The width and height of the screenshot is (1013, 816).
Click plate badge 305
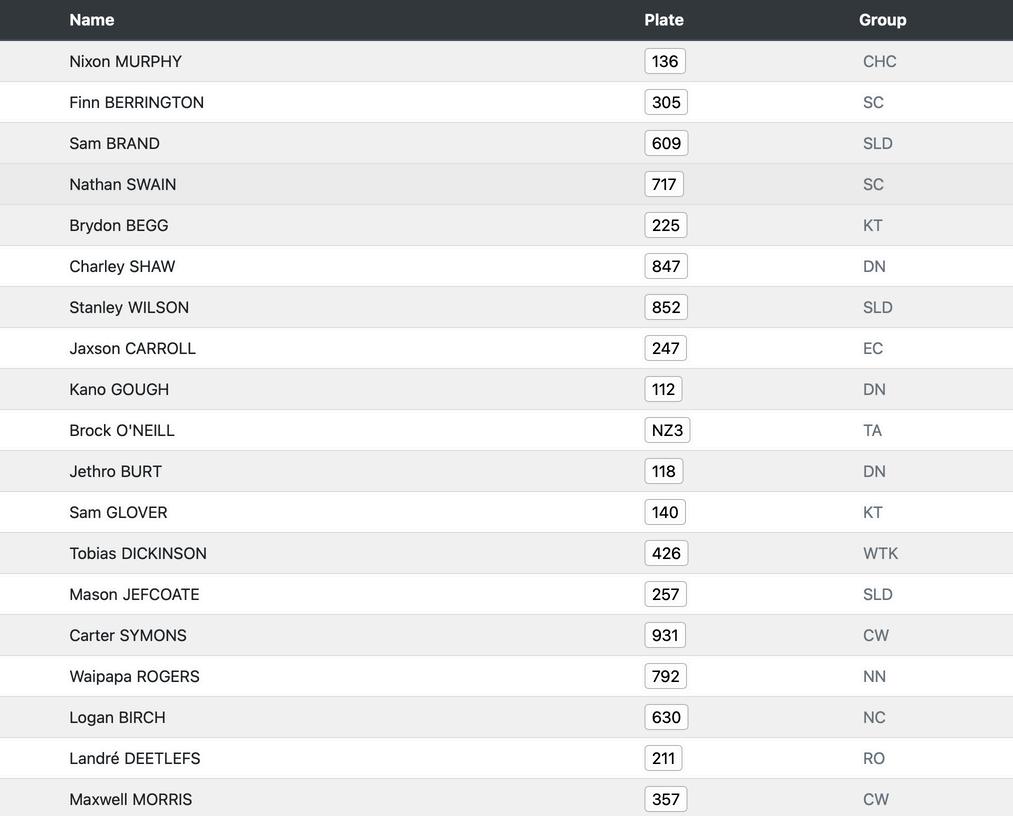coord(666,102)
